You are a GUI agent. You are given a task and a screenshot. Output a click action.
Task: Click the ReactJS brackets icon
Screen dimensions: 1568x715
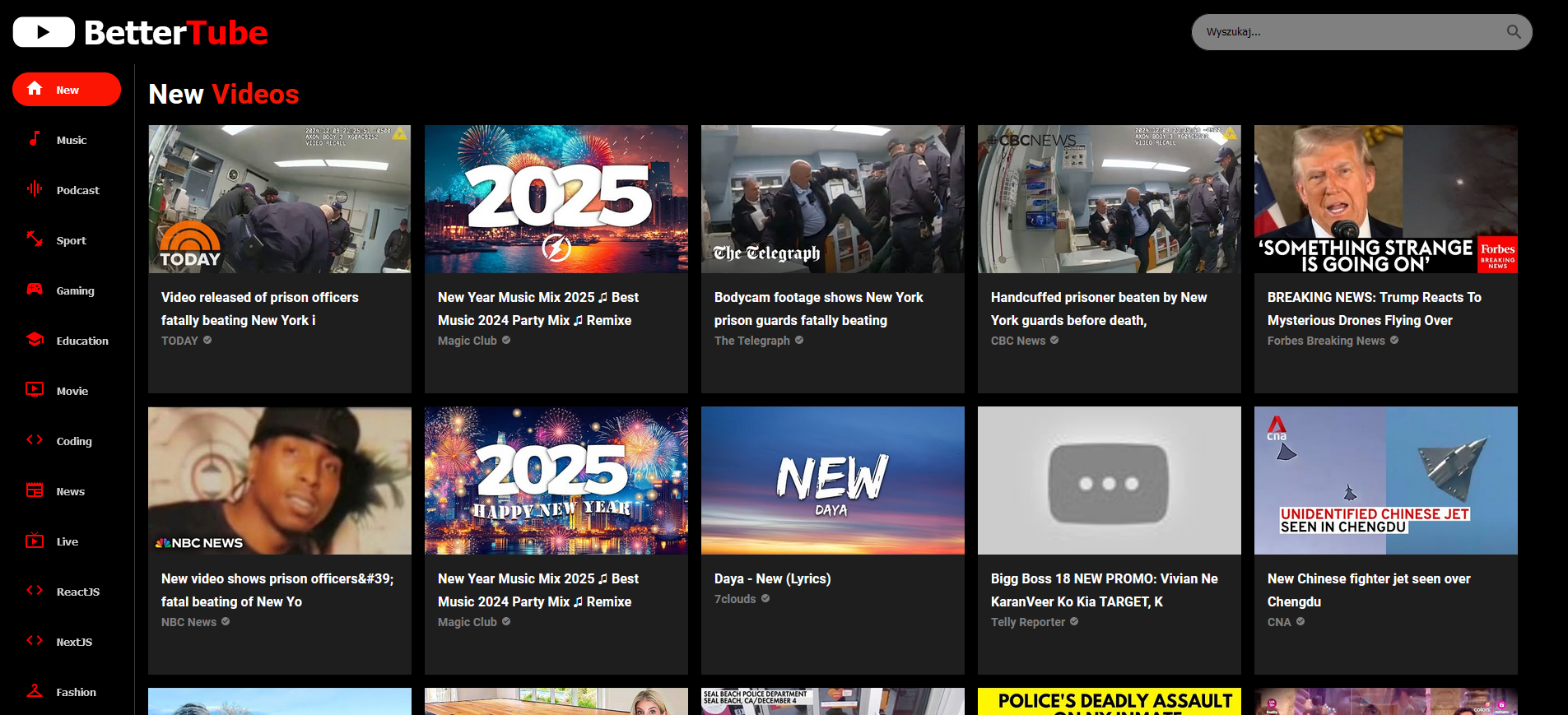tap(35, 591)
